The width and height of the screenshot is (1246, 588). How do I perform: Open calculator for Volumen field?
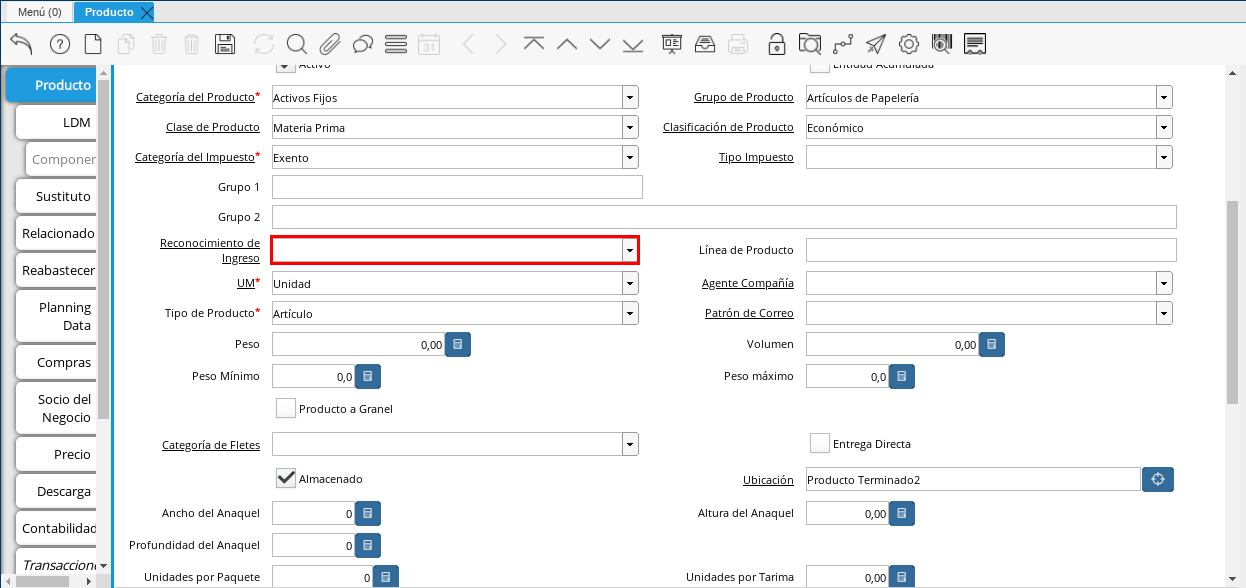[x=992, y=344]
